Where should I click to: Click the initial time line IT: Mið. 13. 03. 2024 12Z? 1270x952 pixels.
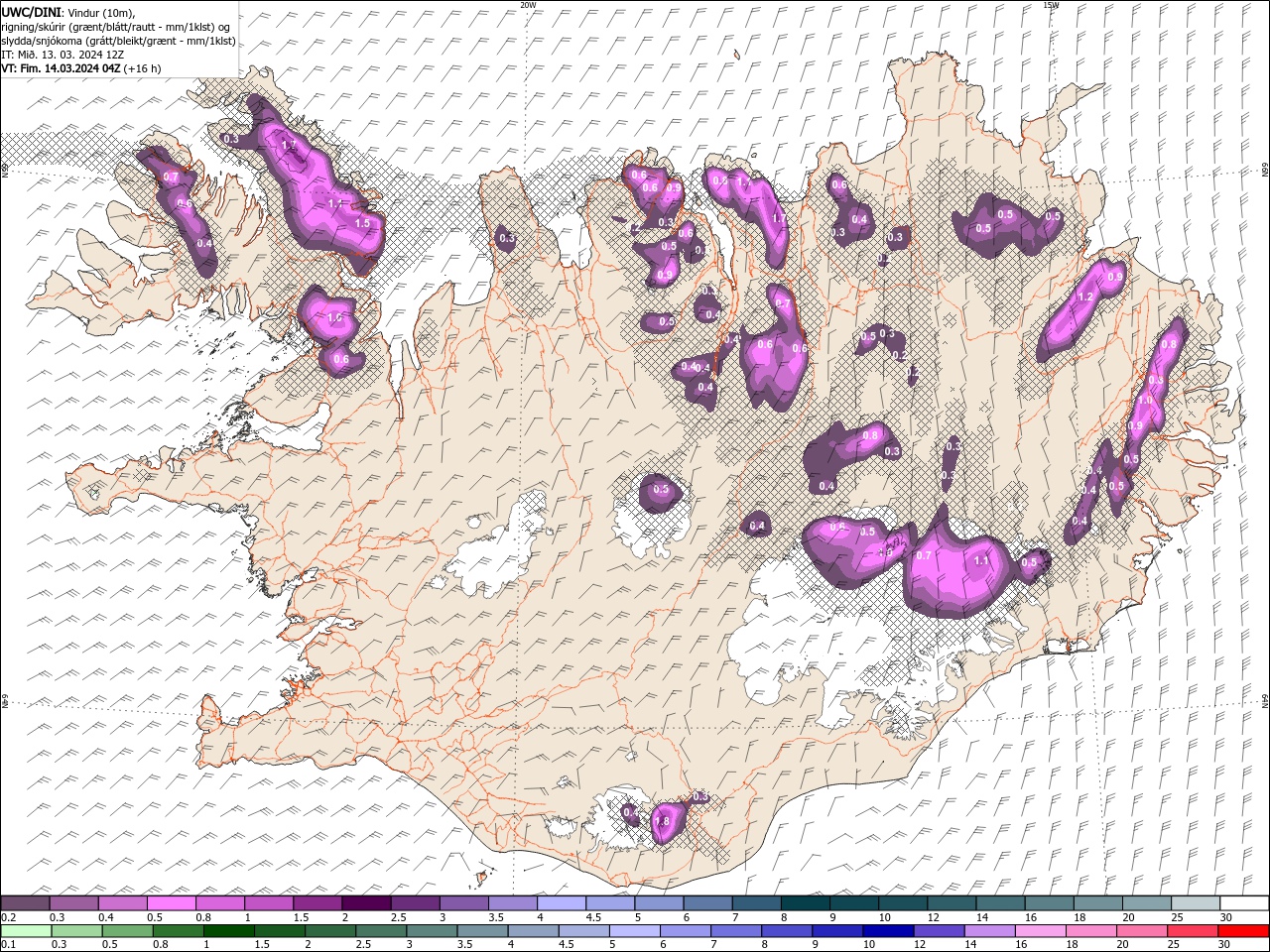(63, 55)
